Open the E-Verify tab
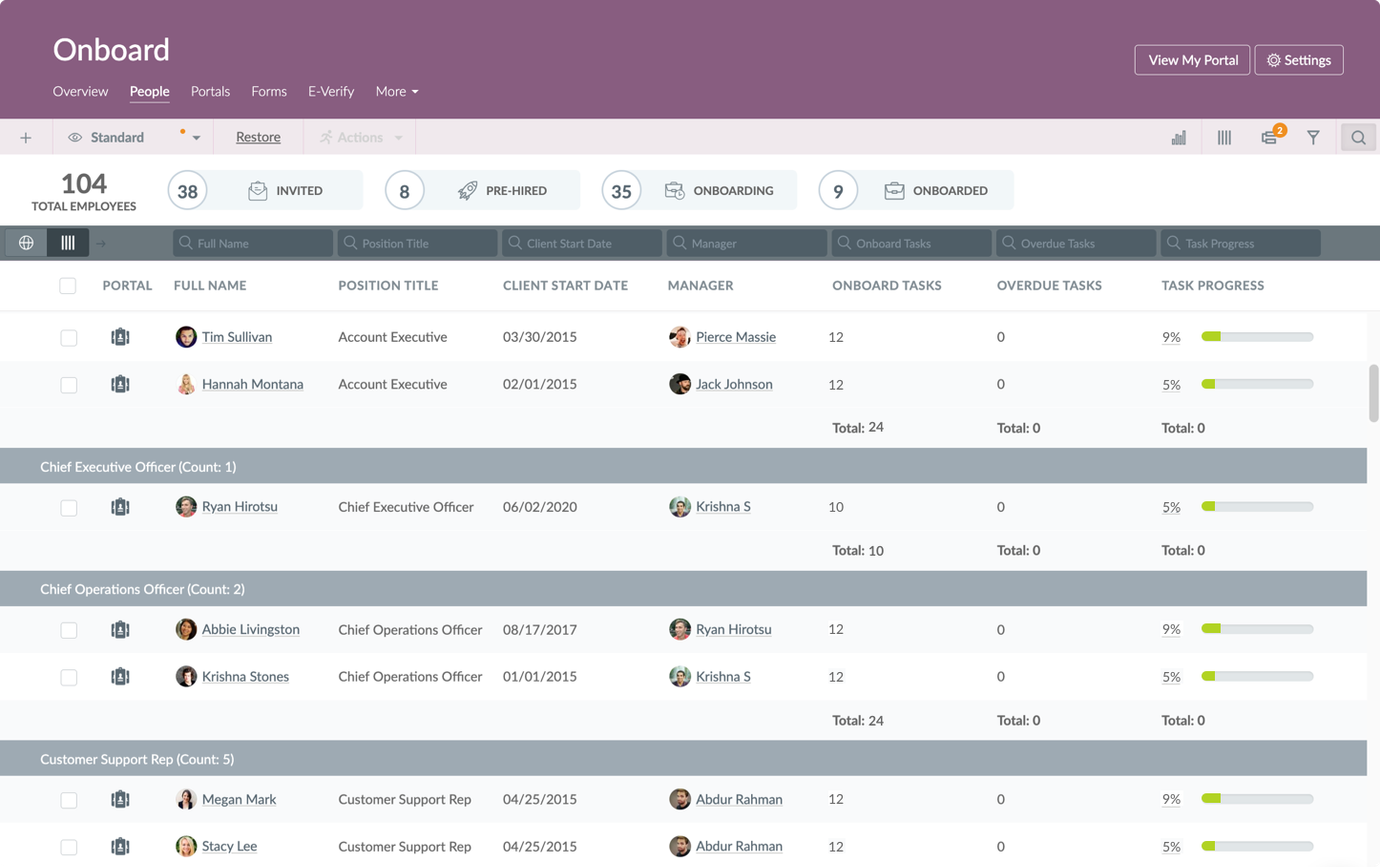The height and width of the screenshot is (867, 1380). (331, 91)
